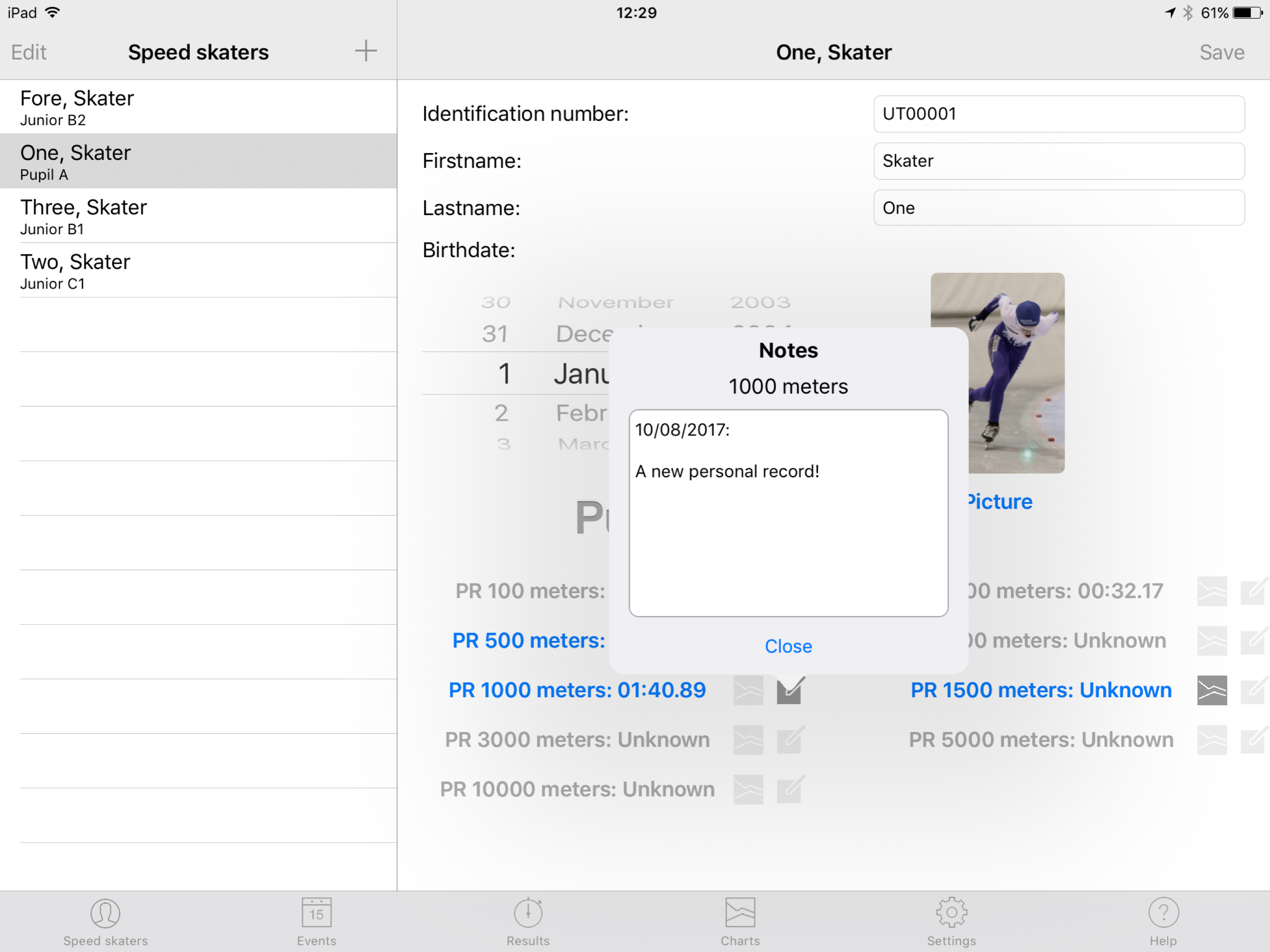Screen dimensions: 1270x952
Task: Tap the skater photo thumbnail
Action: click(x=1016, y=373)
